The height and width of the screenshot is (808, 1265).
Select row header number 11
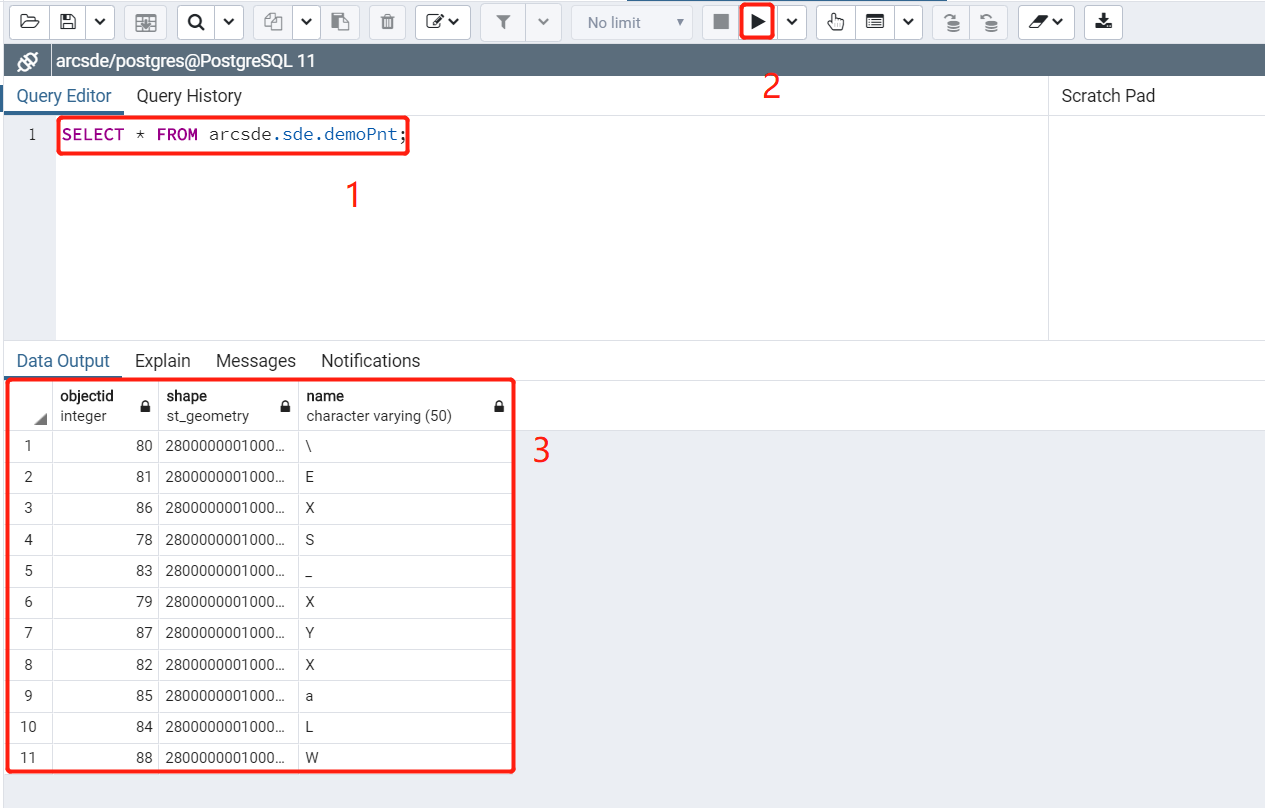coord(30,758)
